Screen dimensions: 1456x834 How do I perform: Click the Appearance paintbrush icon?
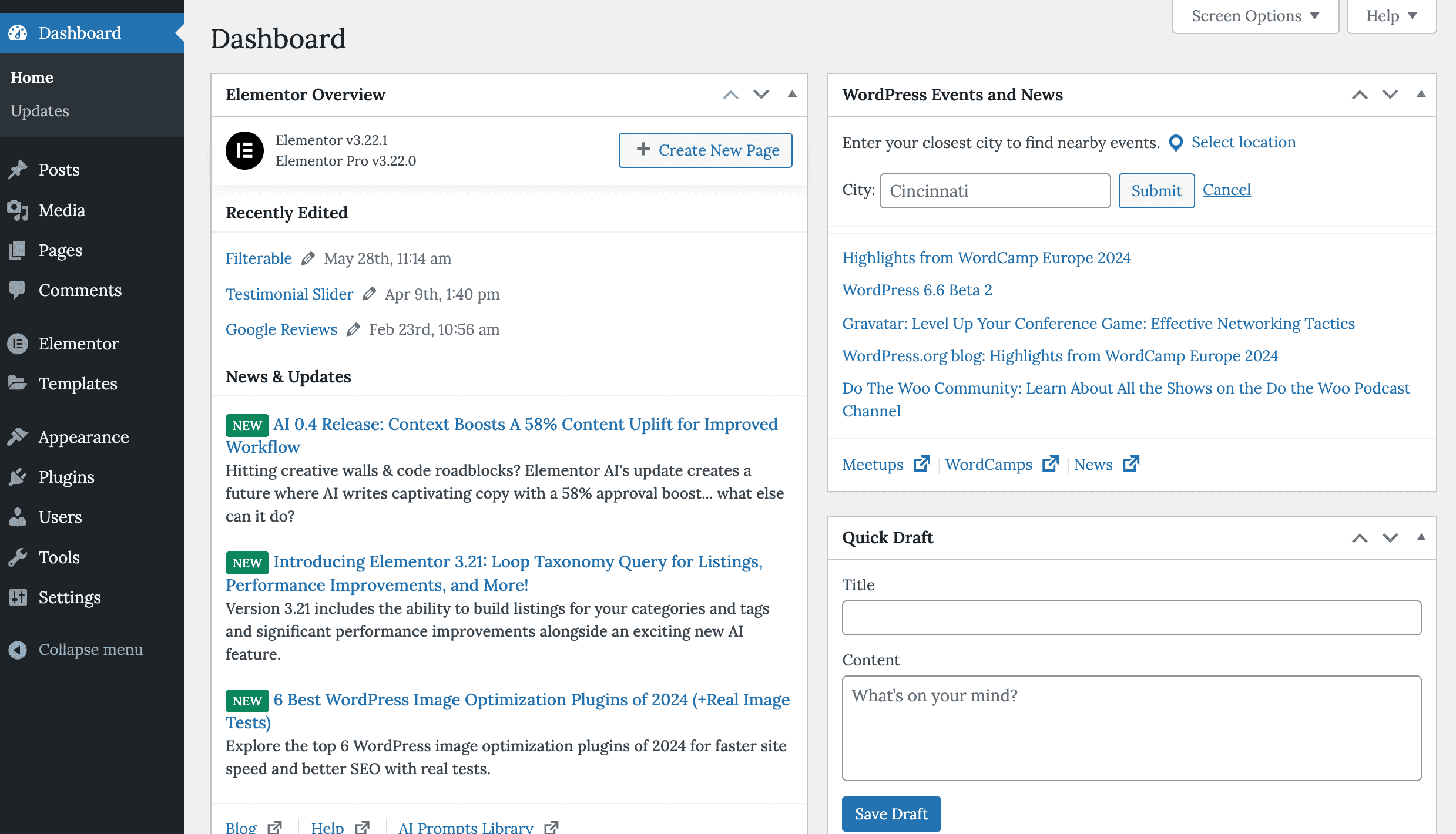(x=18, y=437)
